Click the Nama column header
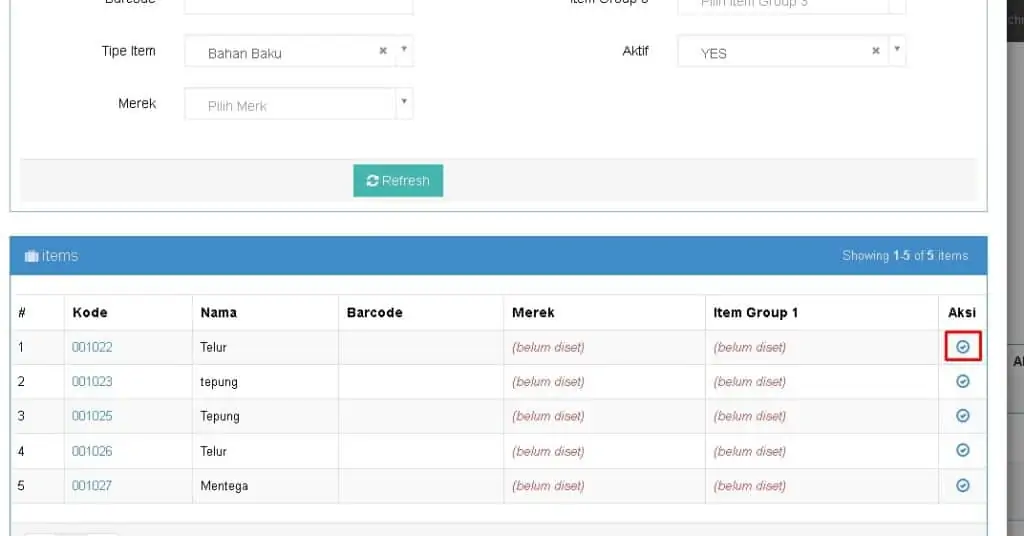Image resolution: width=1024 pixels, height=536 pixels. [x=218, y=312]
